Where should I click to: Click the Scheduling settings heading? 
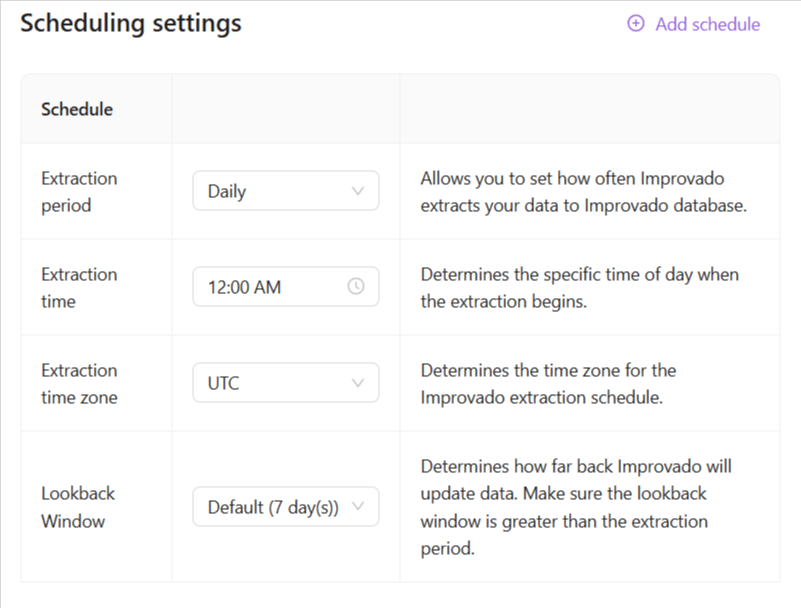click(x=131, y=23)
